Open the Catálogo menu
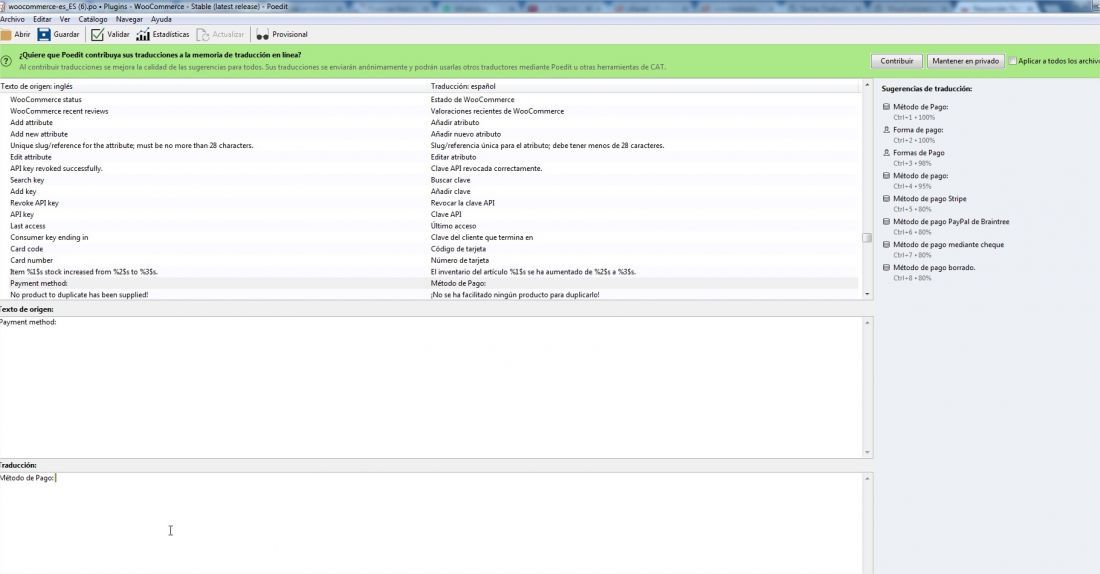Screen dimensions: 1100x574 (93, 20)
